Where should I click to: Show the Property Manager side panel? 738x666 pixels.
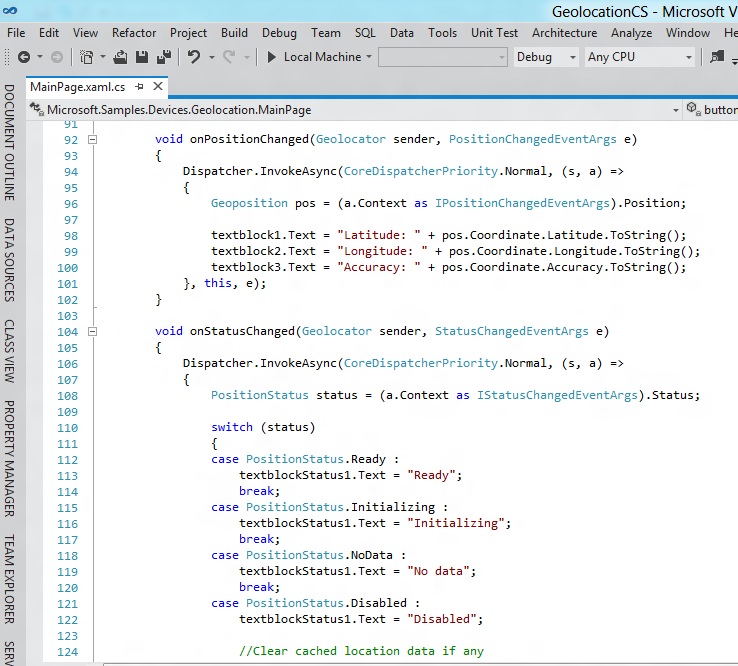tap(9, 458)
